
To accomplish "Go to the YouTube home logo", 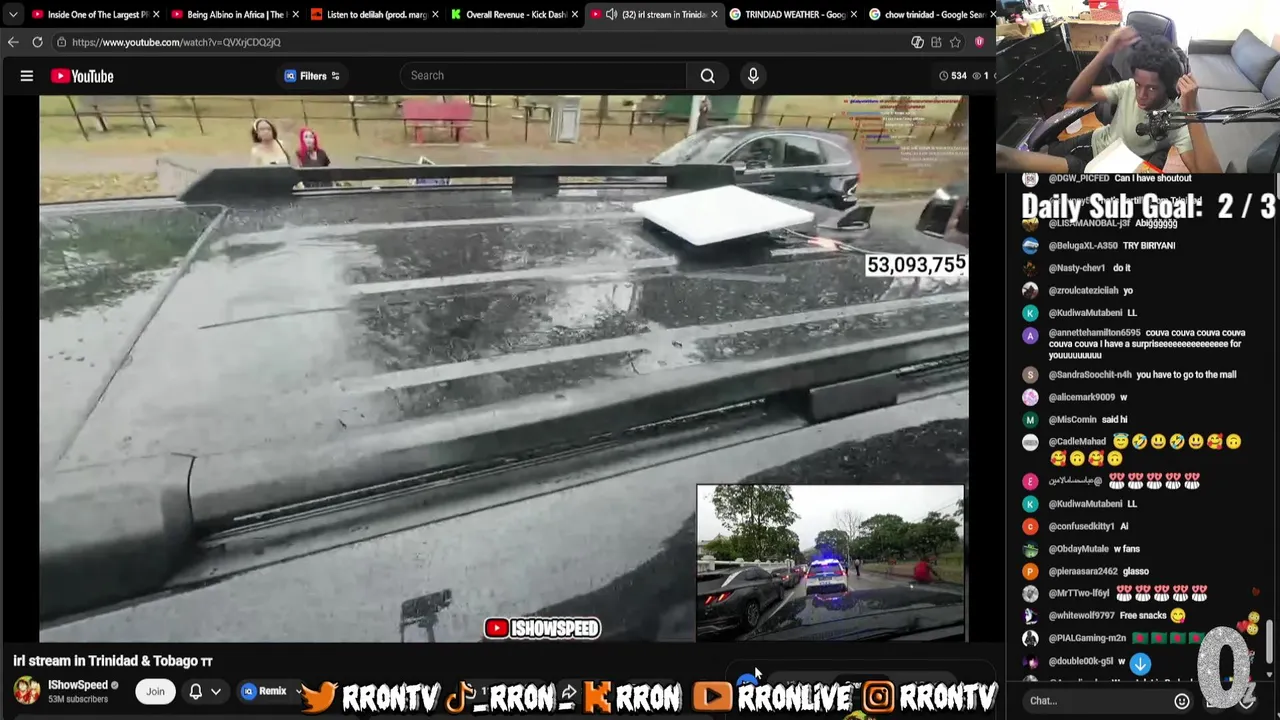I will 82,76.
